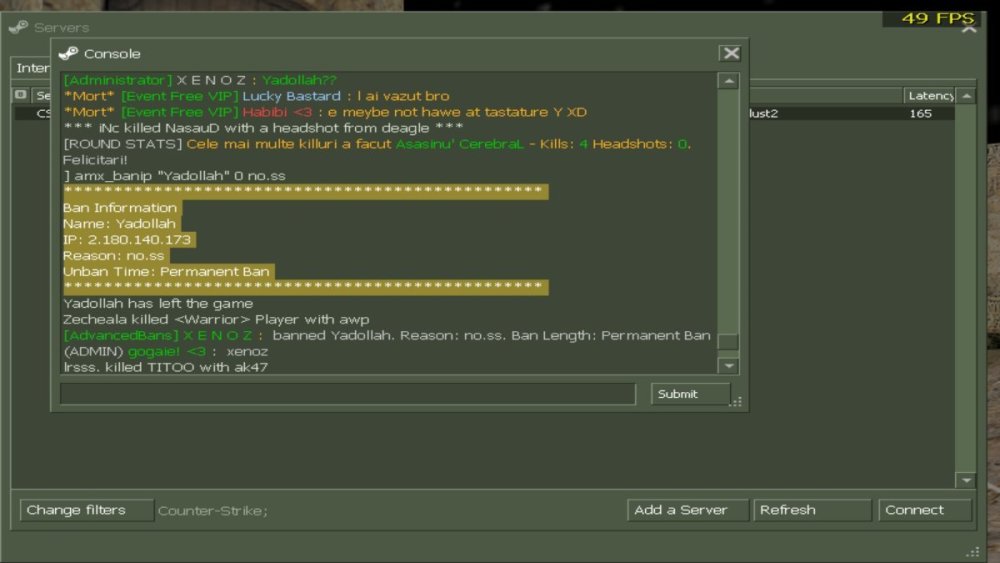1000x563 pixels.
Task: Click the console scroll up arrow
Action: [x=728, y=81]
